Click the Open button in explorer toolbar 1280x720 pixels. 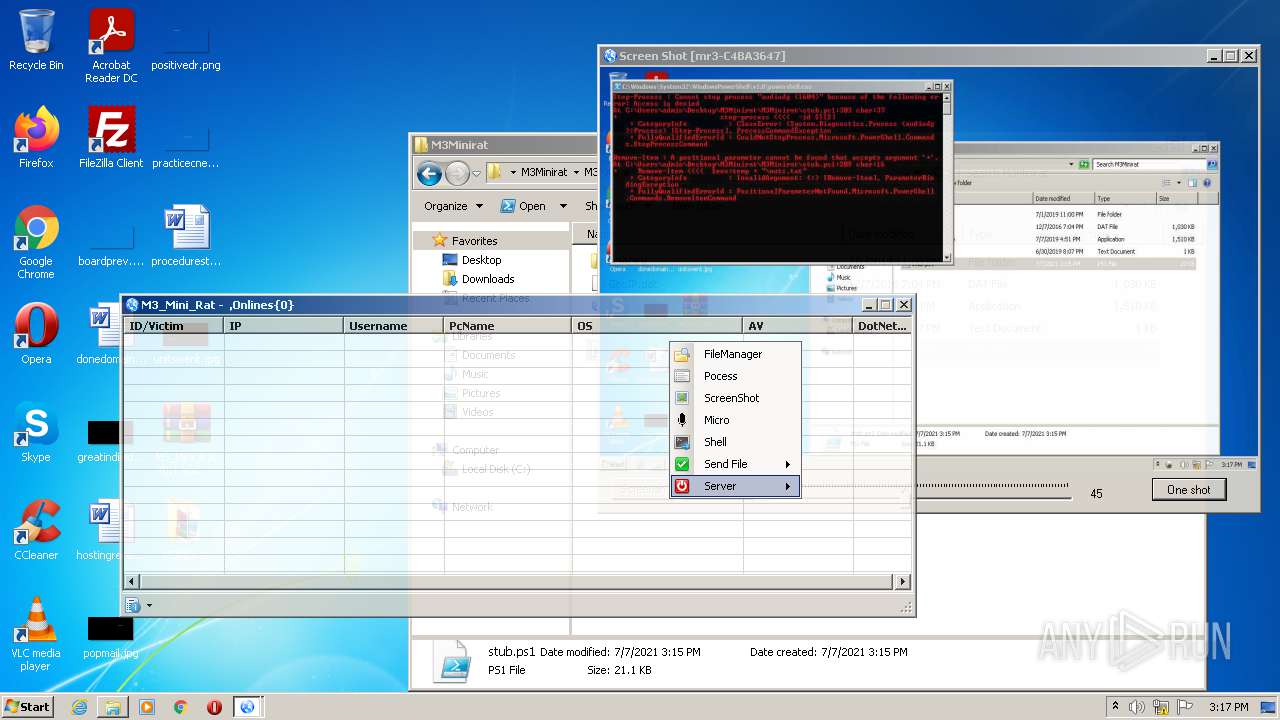click(x=523, y=206)
